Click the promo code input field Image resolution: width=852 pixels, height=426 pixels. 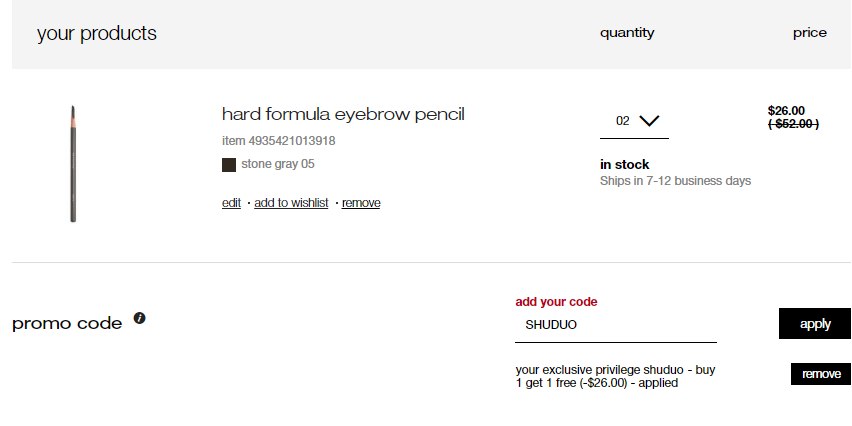[x=616, y=325]
